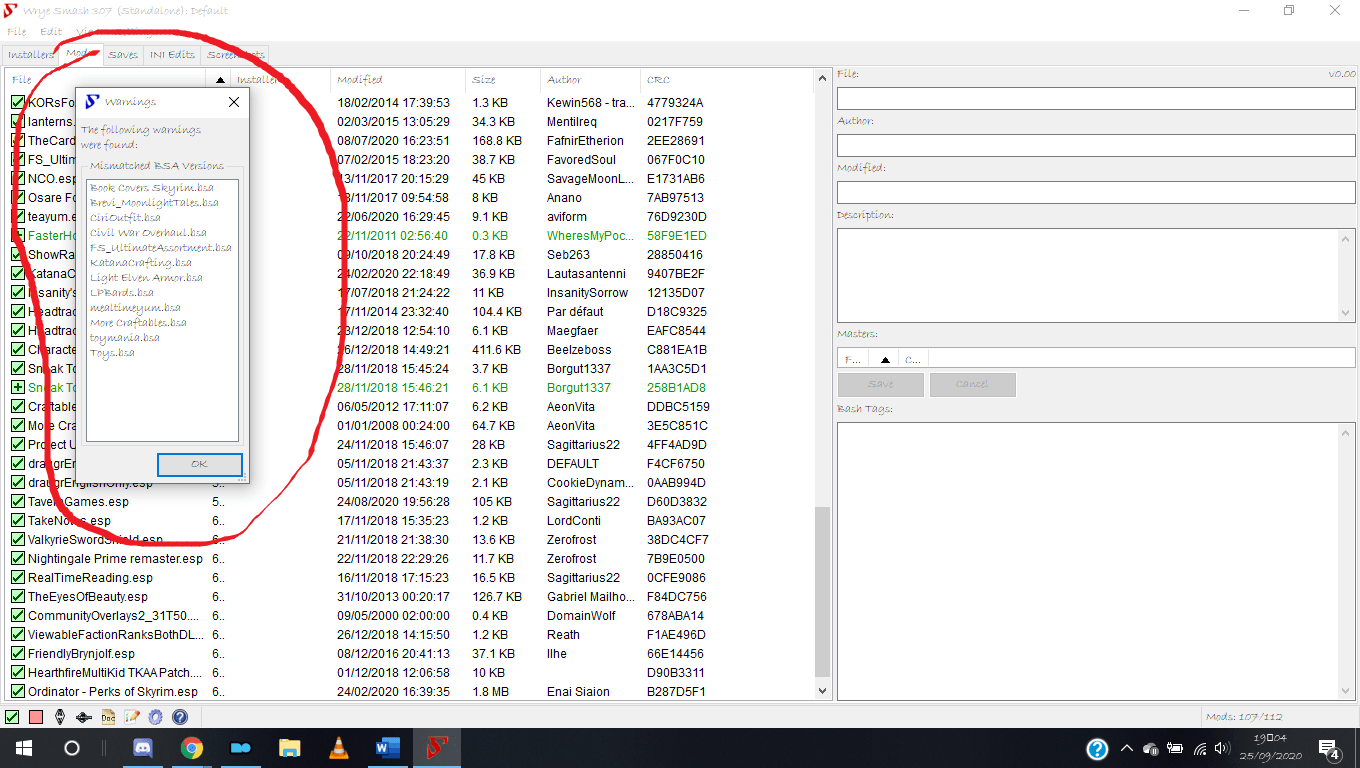Uncheck TavernGames.esp checkbox
1360x768 pixels.
coord(17,501)
